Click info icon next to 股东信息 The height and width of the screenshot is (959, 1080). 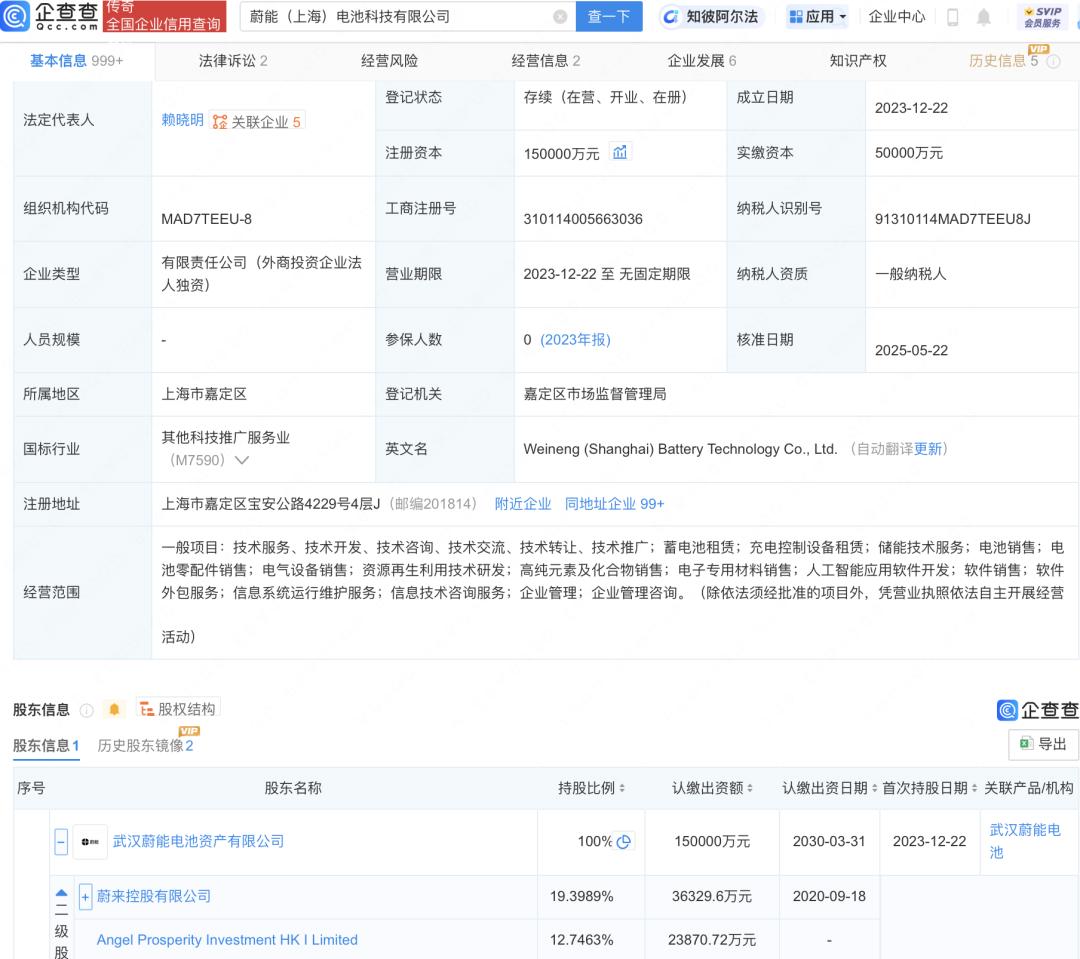(x=87, y=710)
